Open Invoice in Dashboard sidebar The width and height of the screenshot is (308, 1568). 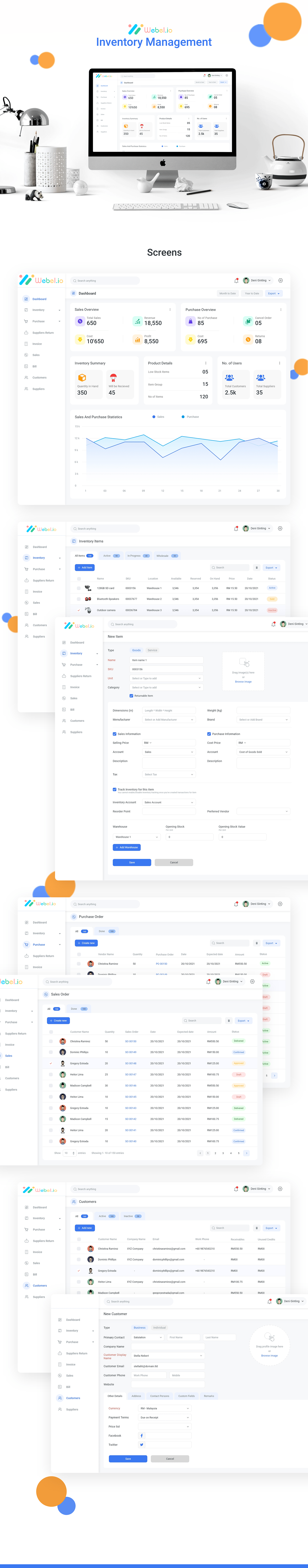37,344
